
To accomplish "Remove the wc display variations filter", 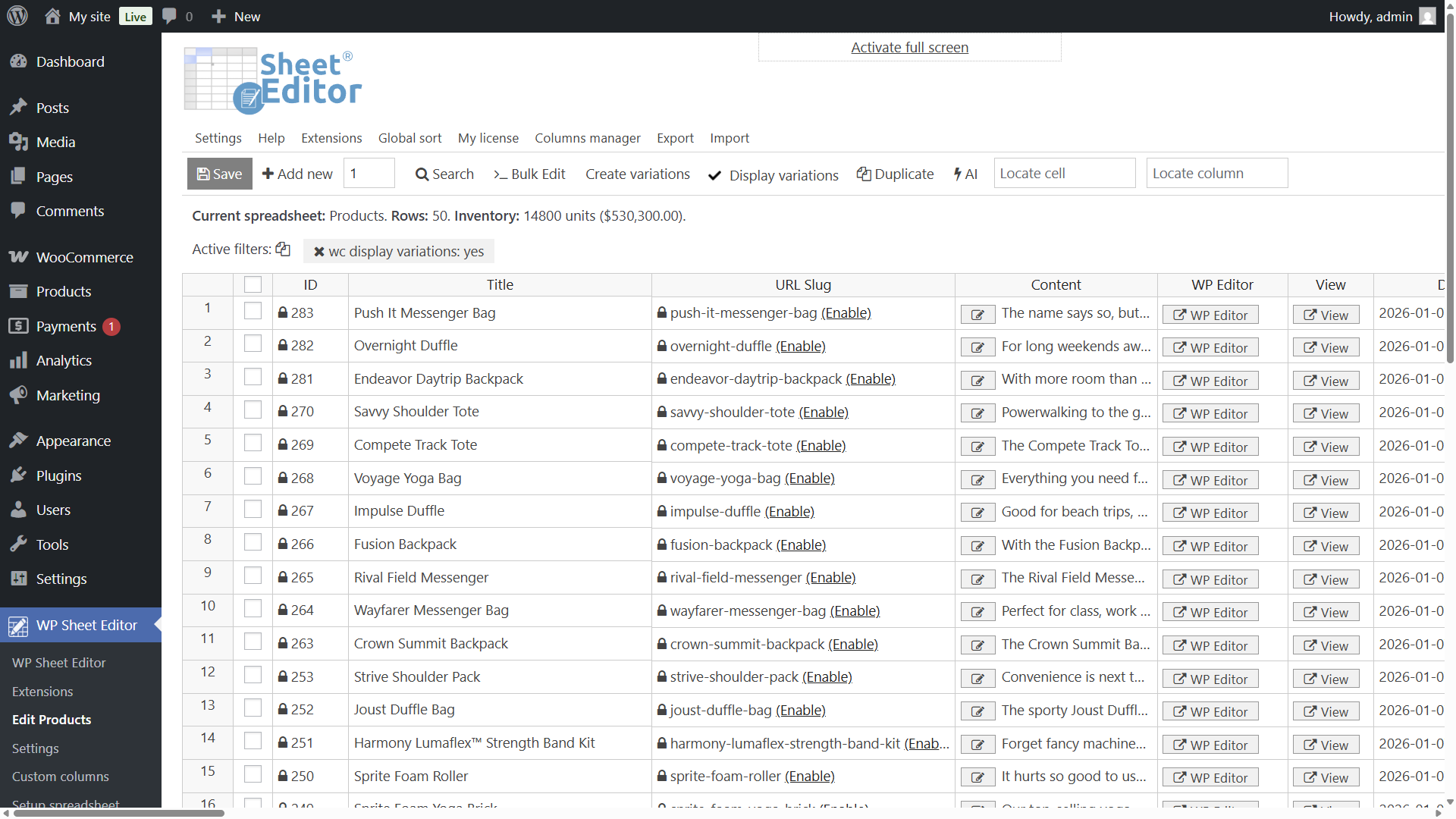I will pyautogui.click(x=319, y=252).
